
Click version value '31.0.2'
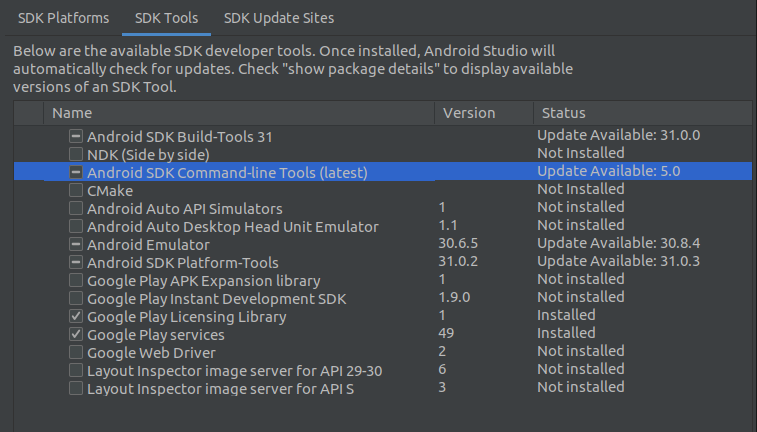458,261
